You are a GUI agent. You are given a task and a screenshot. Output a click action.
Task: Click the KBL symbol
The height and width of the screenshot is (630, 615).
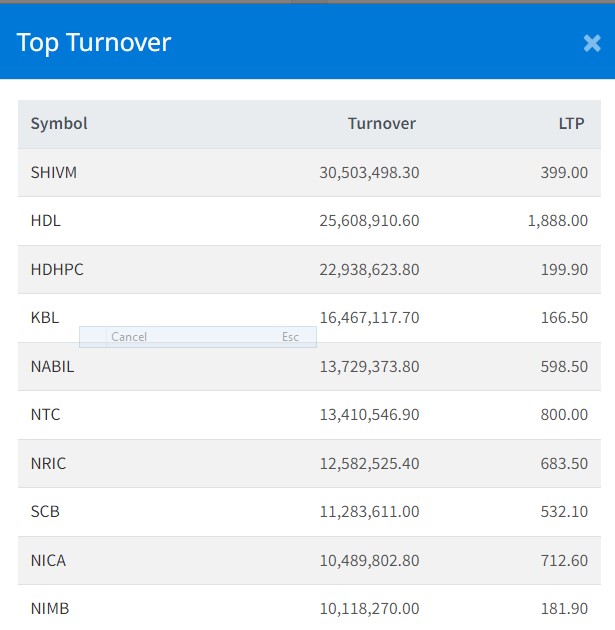(45, 318)
